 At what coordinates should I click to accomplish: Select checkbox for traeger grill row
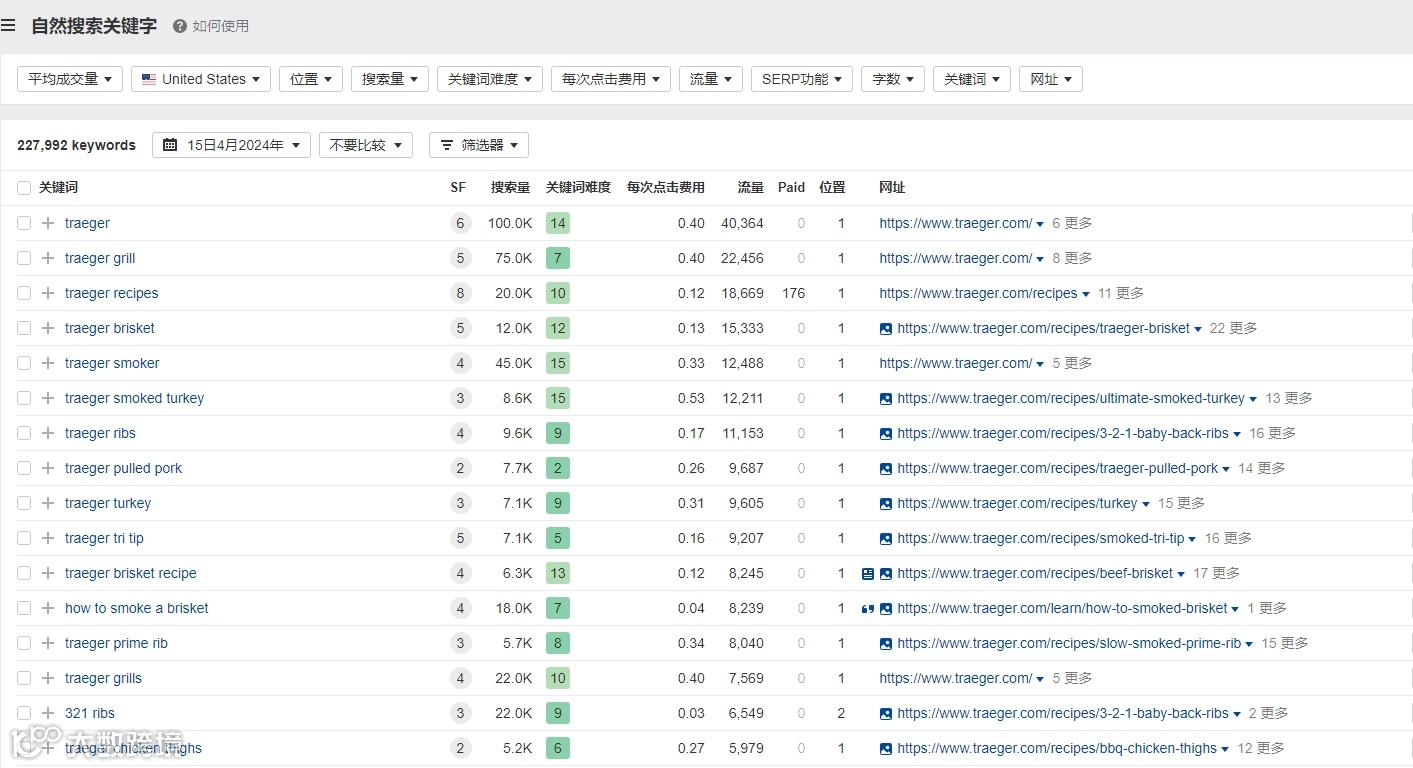point(24,258)
